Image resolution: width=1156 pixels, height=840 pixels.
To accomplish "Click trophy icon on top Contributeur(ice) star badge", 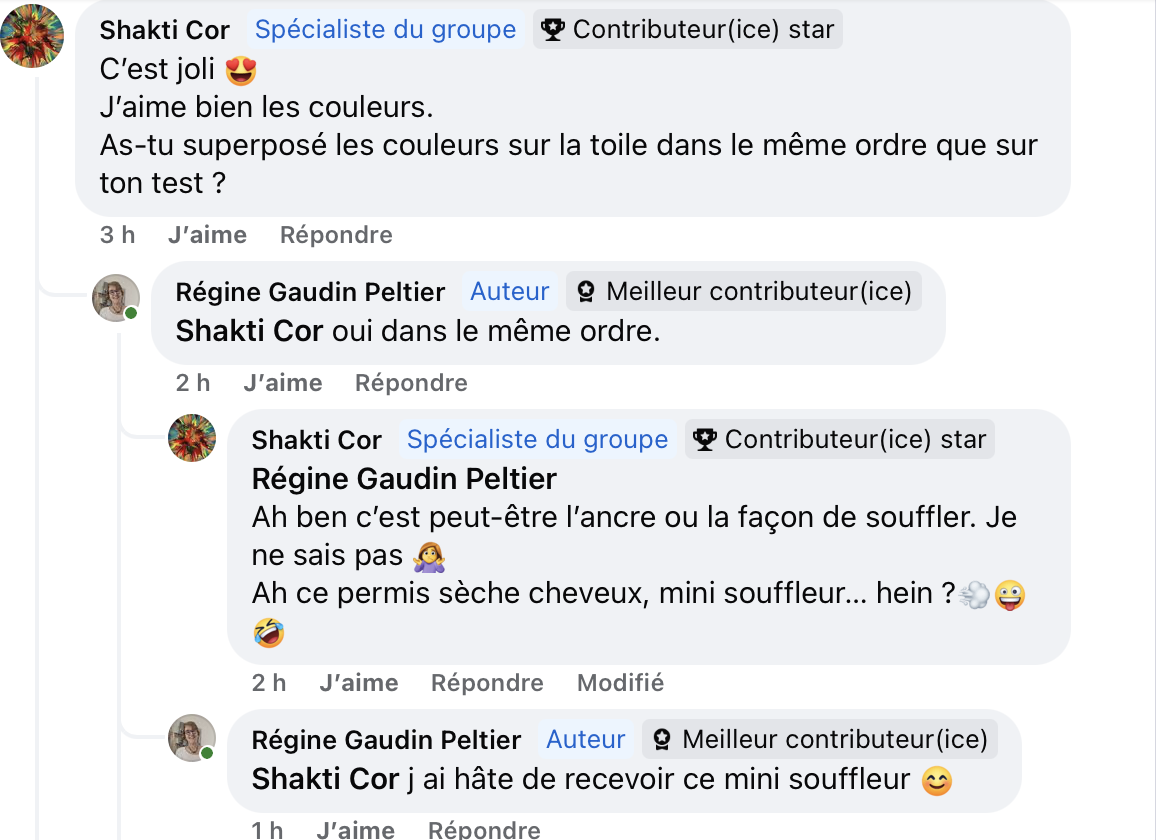I will pos(552,30).
